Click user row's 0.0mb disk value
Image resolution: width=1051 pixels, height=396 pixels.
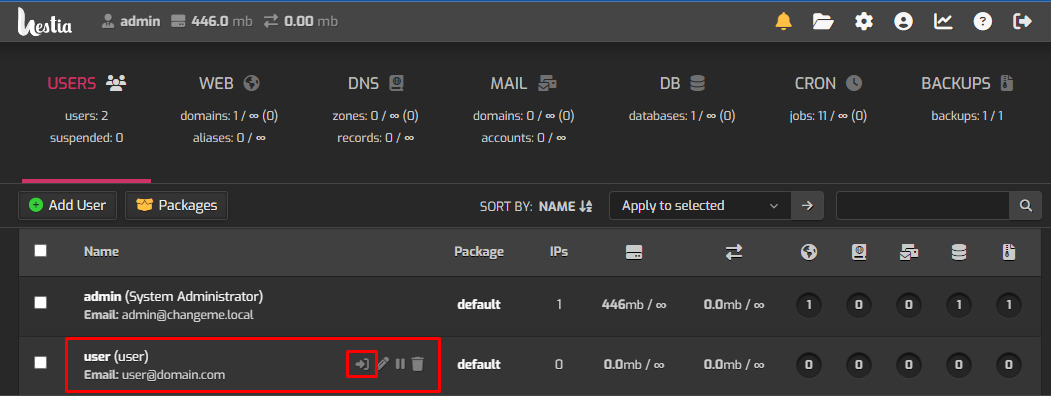[634, 365]
